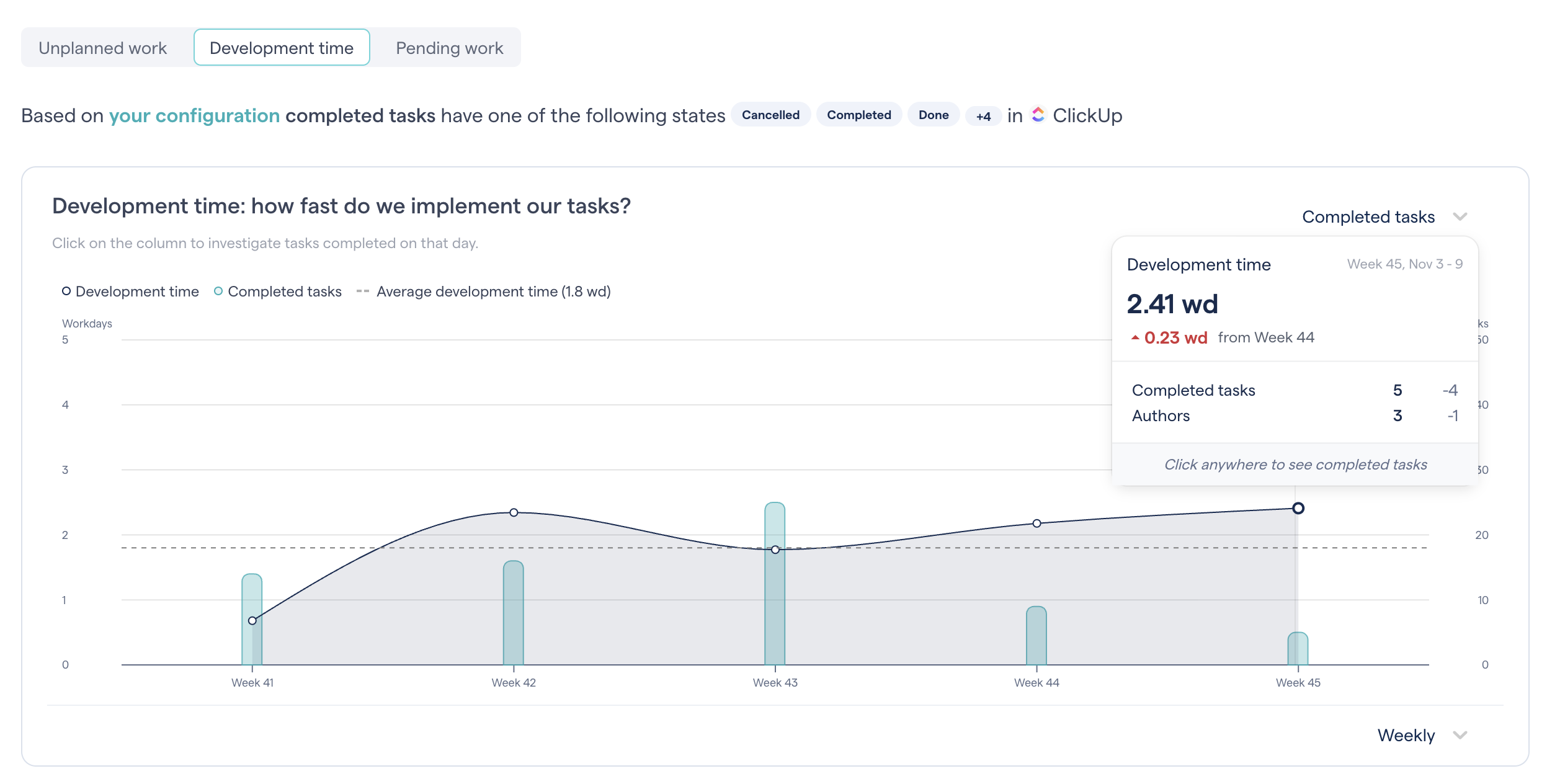Click the Week 42 data point on trend line
Screen dimensions: 1547x784
[x=513, y=512]
